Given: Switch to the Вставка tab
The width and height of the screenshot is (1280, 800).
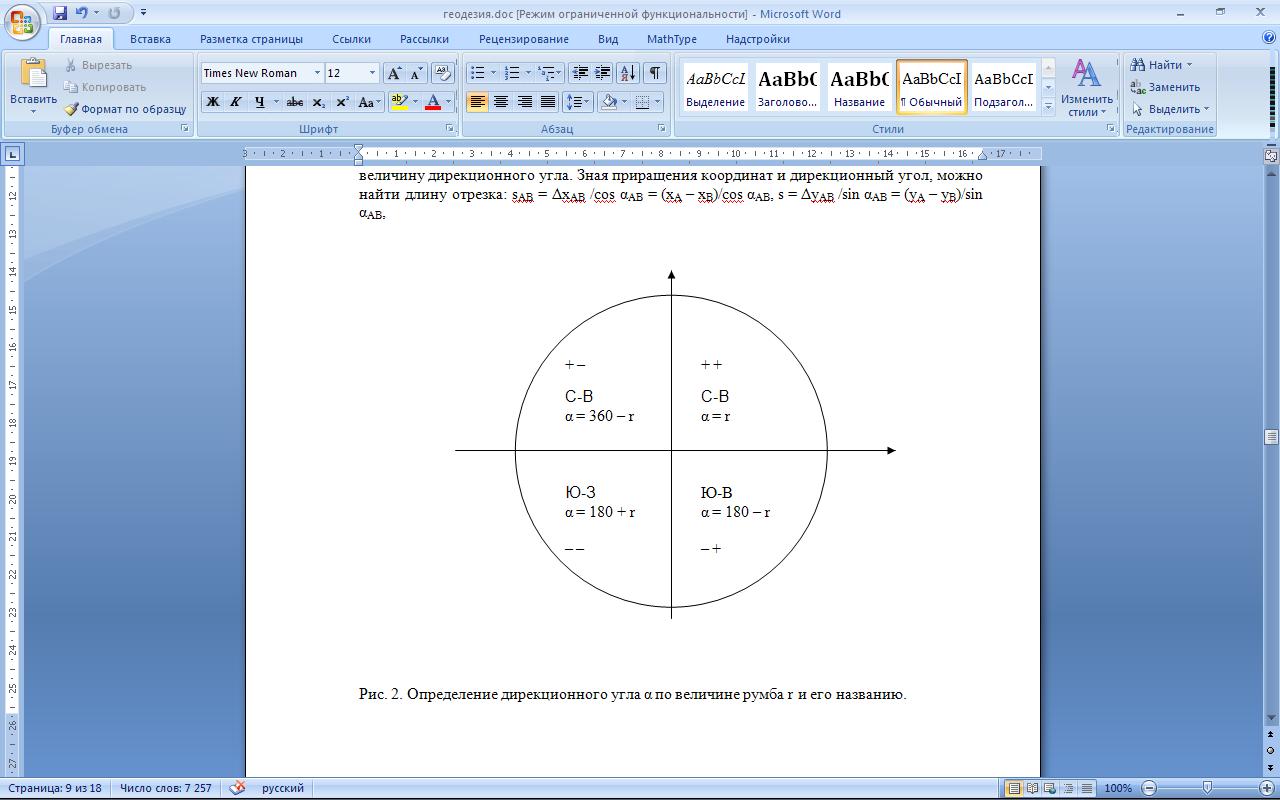Looking at the screenshot, I should point(150,39).
